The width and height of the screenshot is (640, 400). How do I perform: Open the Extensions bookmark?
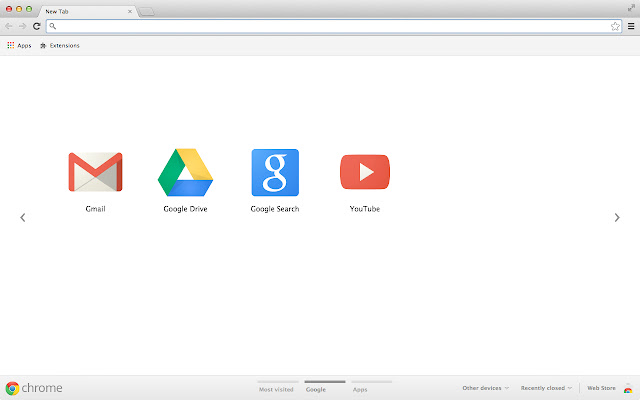(60, 45)
